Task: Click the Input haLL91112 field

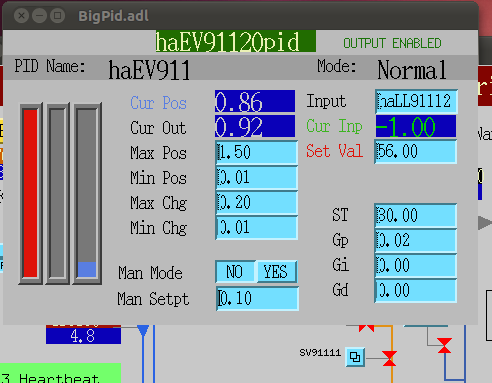Action: (416, 101)
